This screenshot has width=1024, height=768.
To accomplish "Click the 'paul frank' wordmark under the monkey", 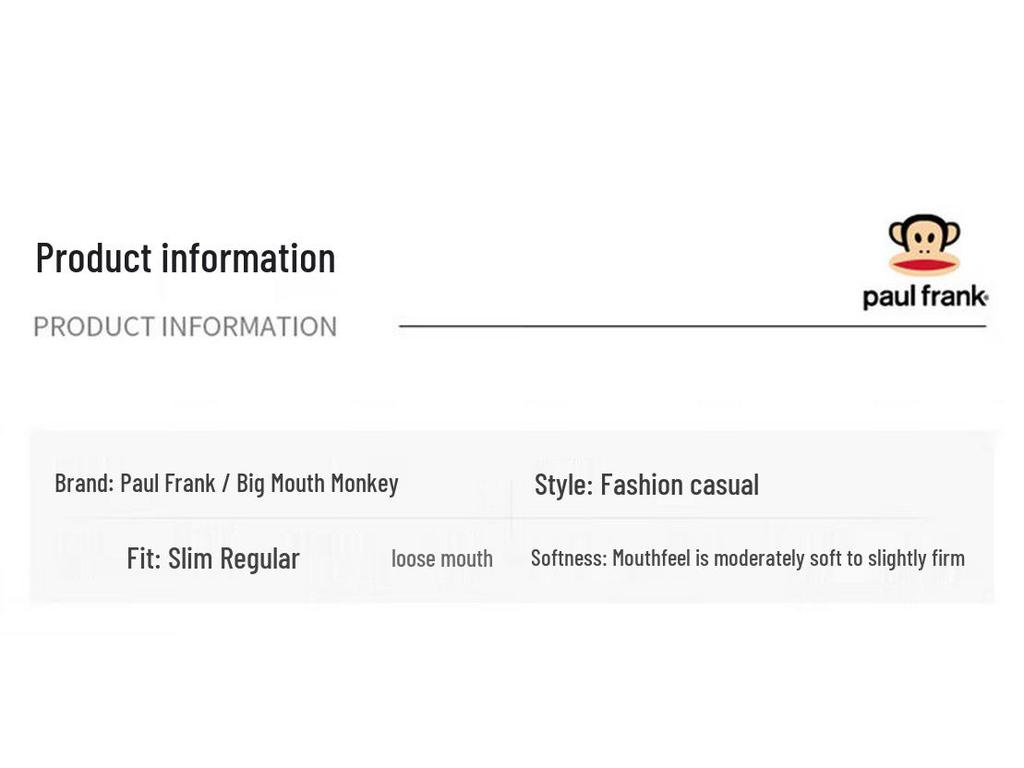I will coord(922,297).
